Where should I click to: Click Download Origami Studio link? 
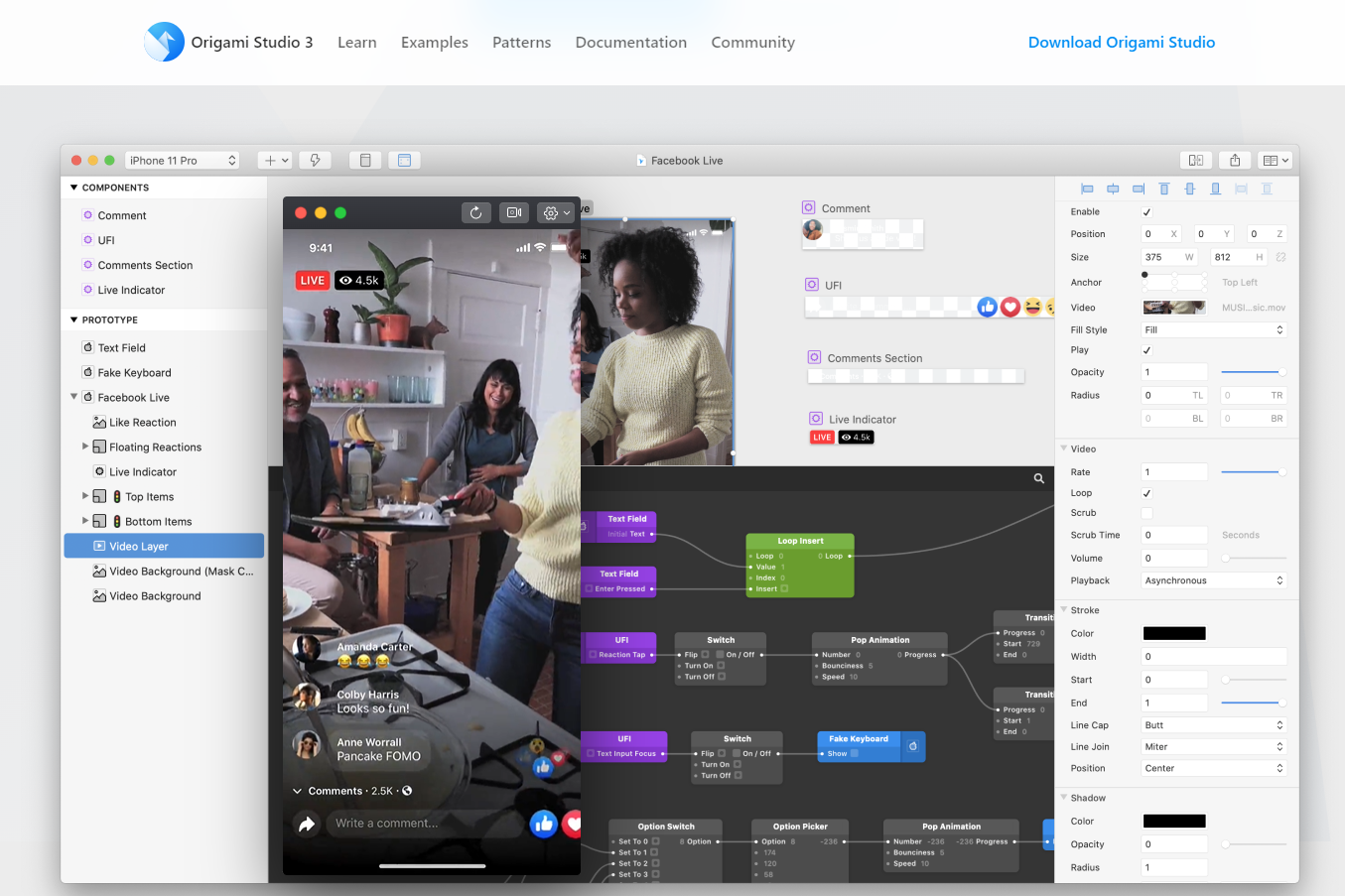(1121, 42)
